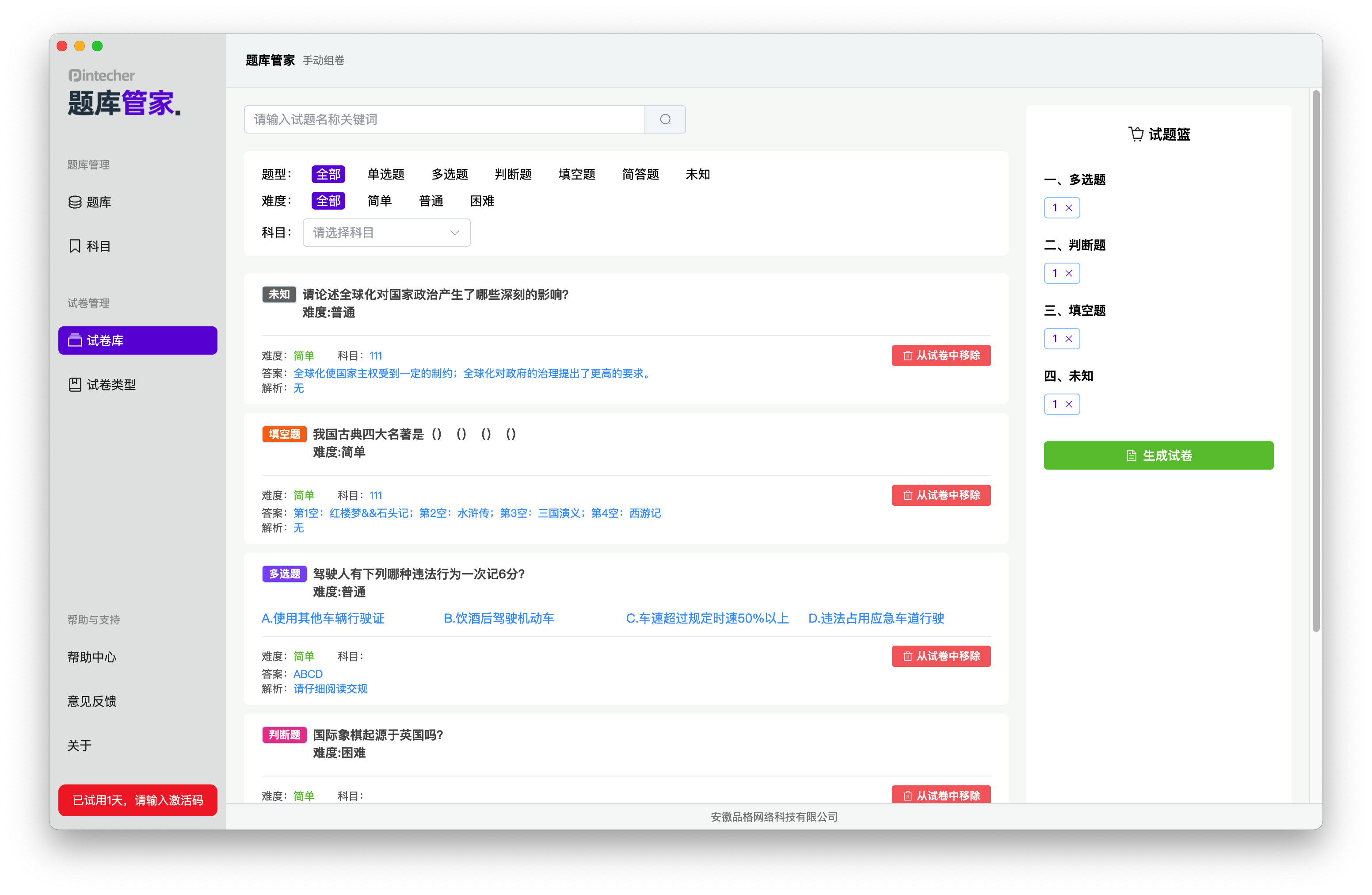Focus the question keyword search field
Image resolution: width=1372 pixels, height=895 pixels.
pyautogui.click(x=444, y=119)
